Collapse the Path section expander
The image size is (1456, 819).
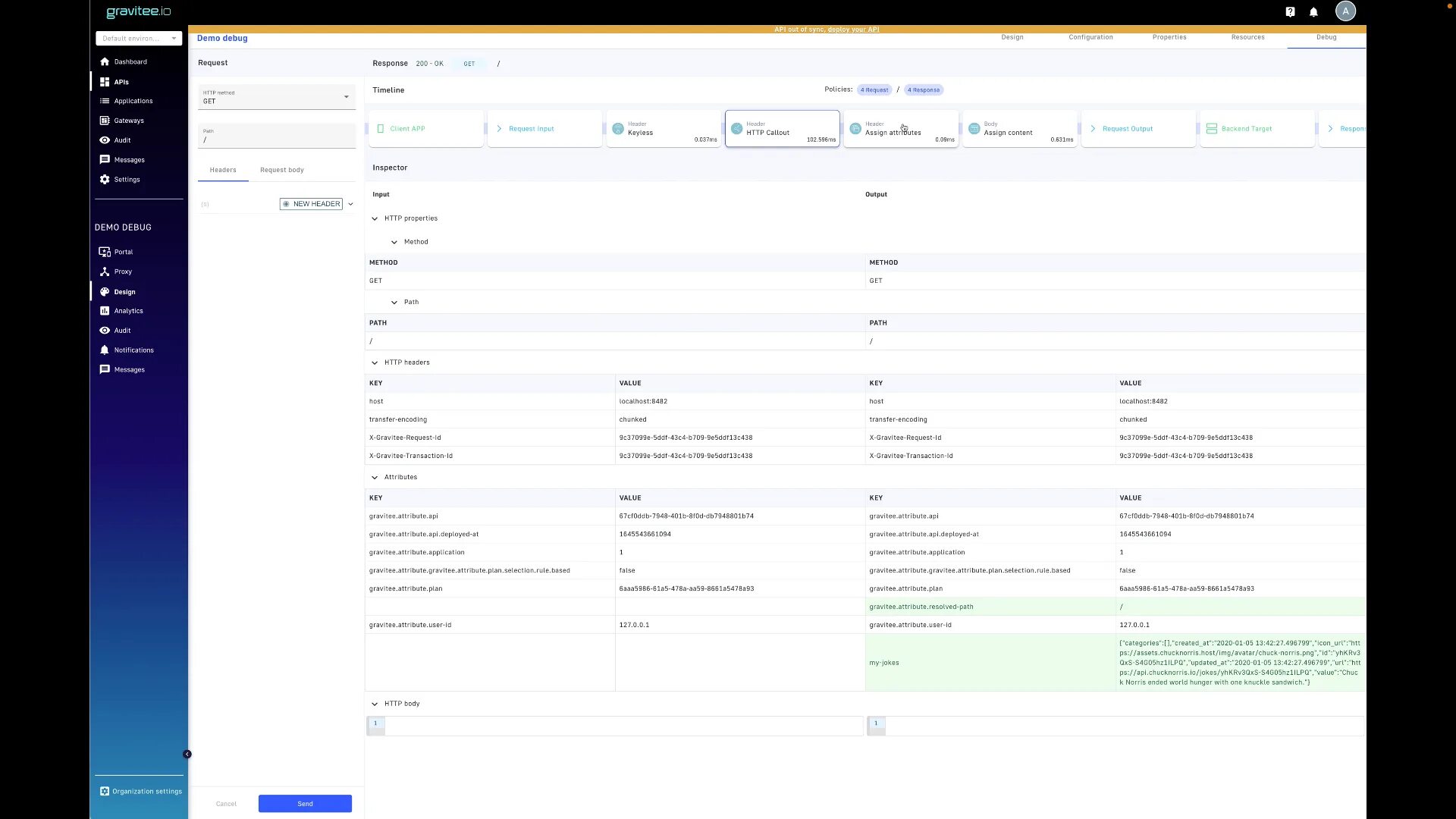click(x=394, y=302)
